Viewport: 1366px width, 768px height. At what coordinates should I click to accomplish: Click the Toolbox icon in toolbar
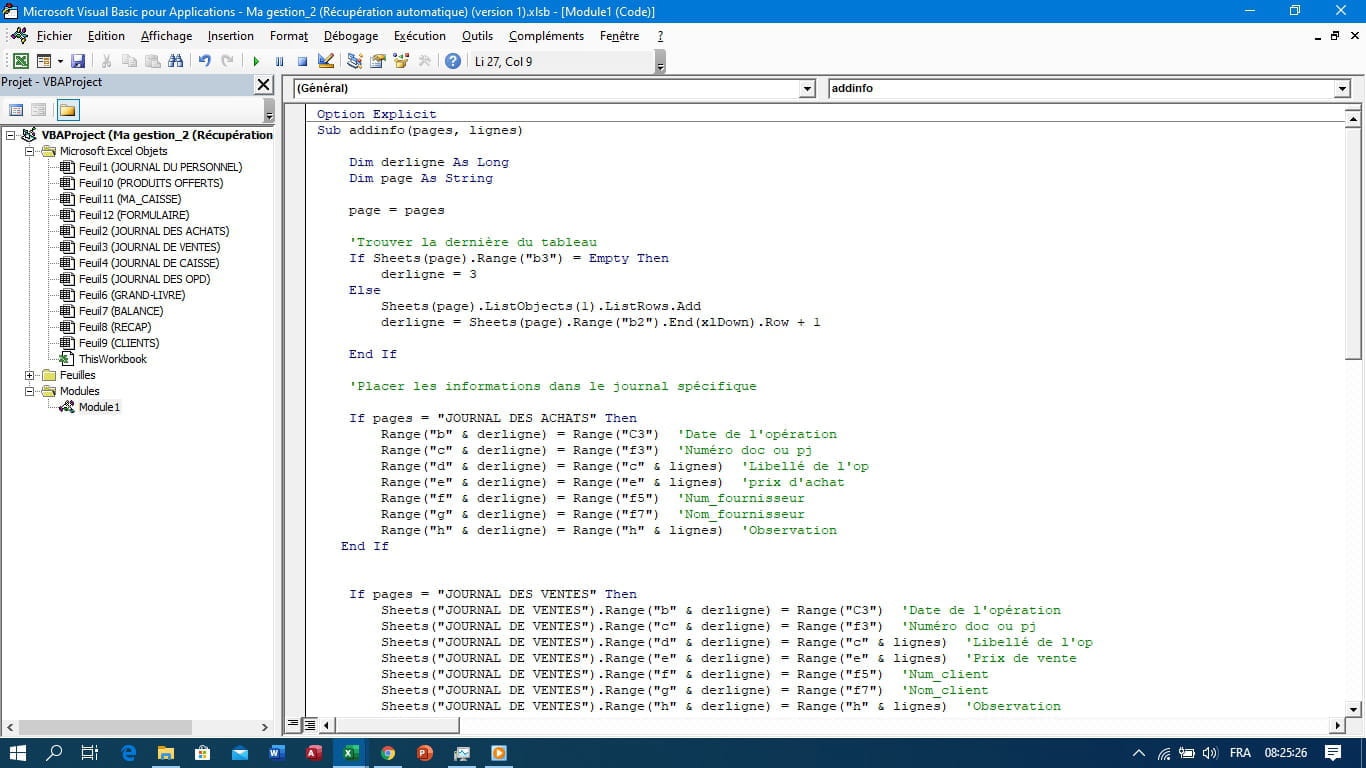(424, 61)
